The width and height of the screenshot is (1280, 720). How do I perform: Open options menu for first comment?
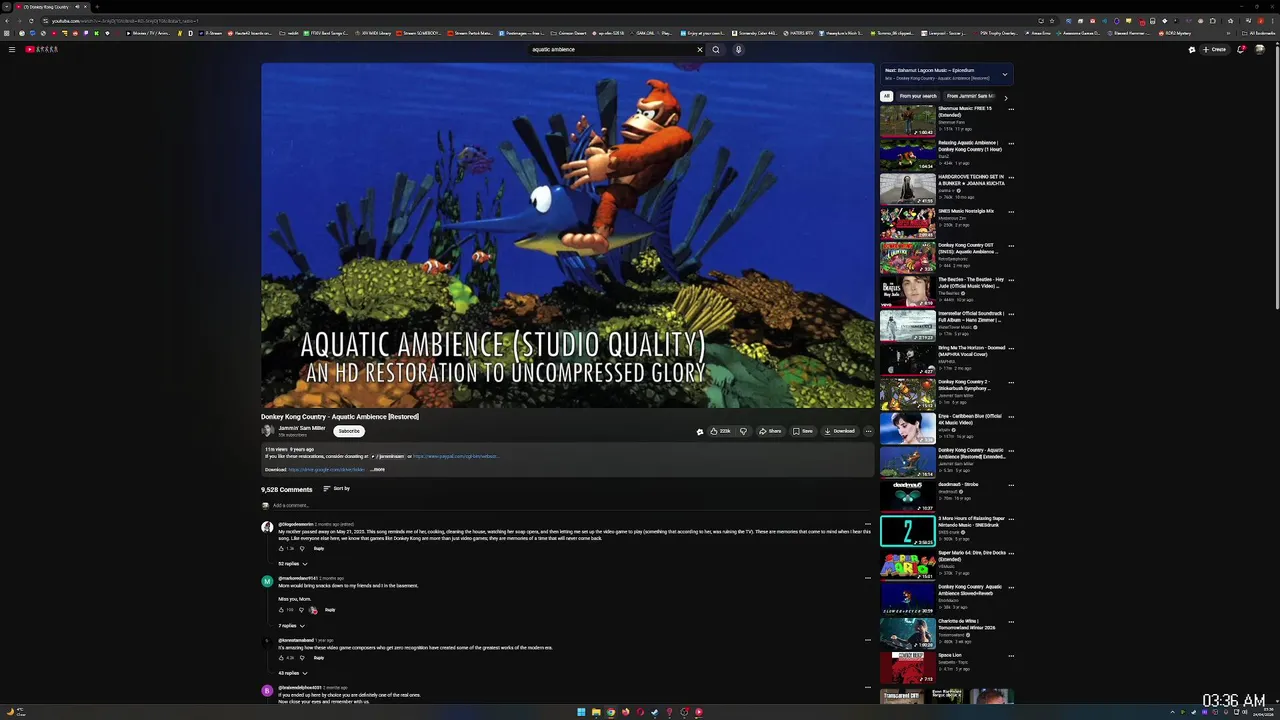tap(868, 524)
